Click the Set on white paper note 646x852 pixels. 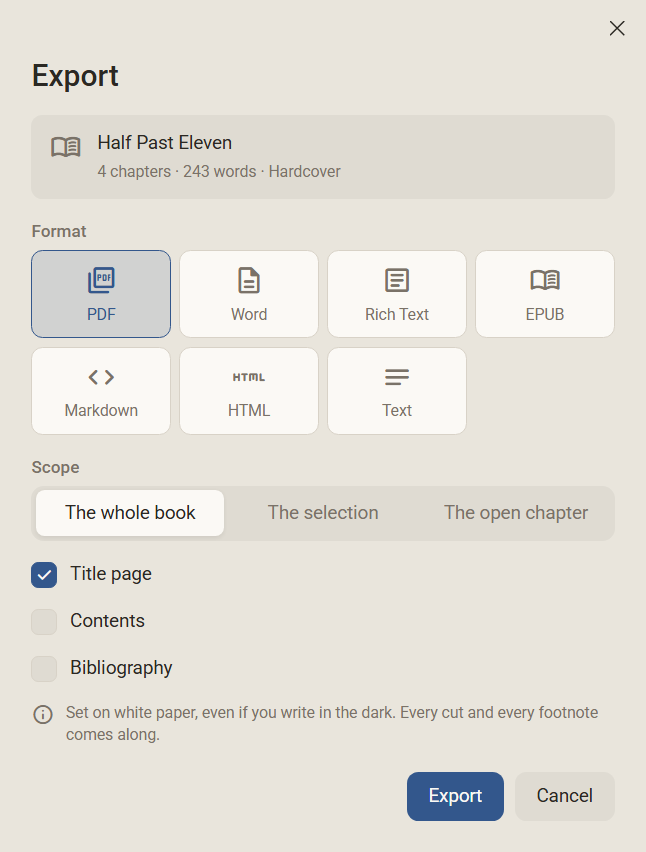click(332, 723)
